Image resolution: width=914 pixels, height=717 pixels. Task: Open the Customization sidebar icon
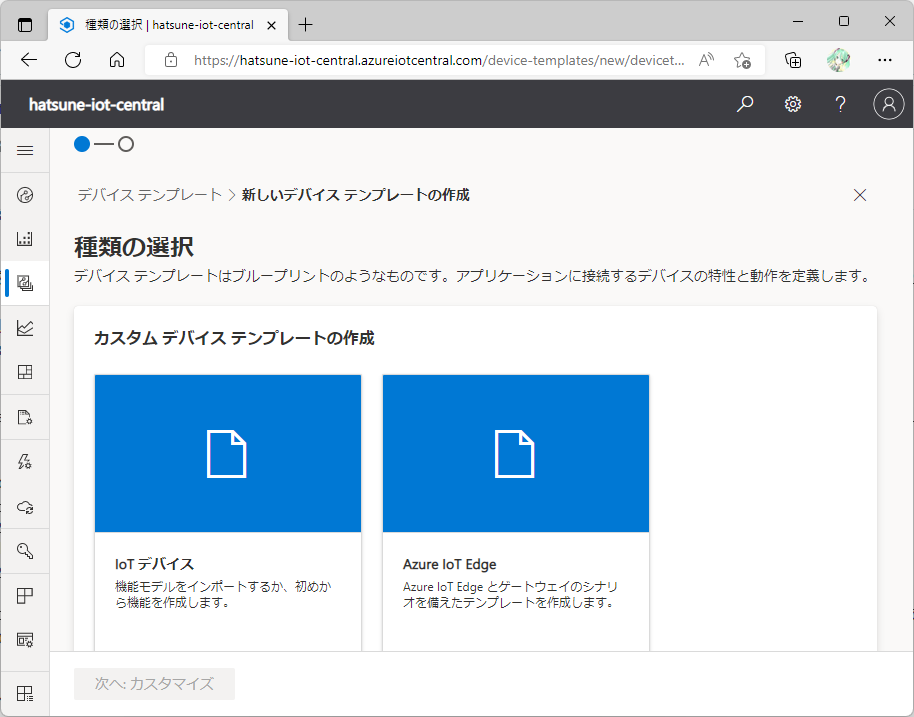(25, 640)
